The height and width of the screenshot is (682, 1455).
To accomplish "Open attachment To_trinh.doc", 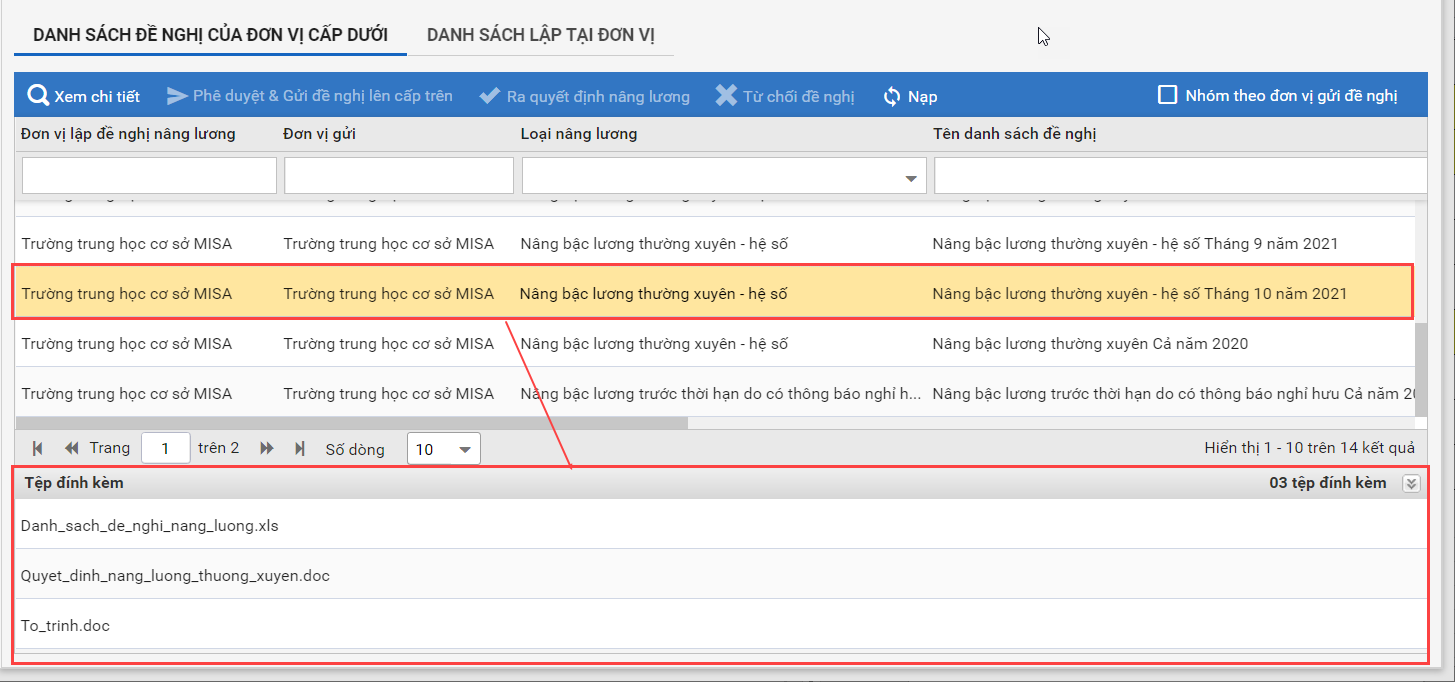I will point(66,626).
